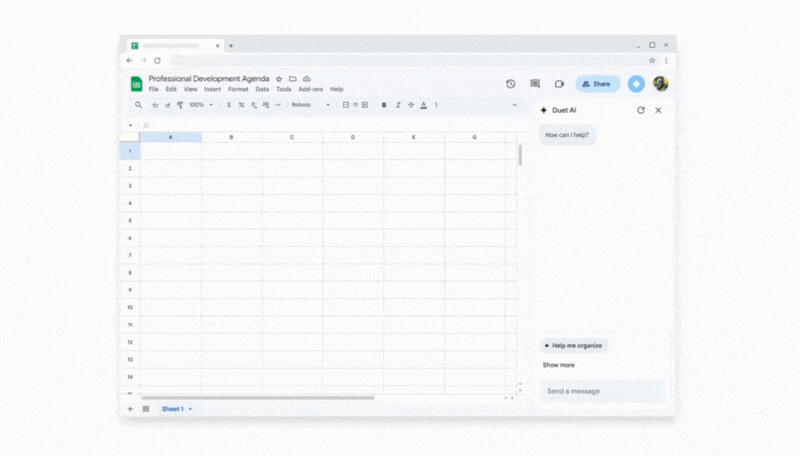Image resolution: width=800 pixels, height=456 pixels.
Task: Click the Share button
Action: point(597,84)
